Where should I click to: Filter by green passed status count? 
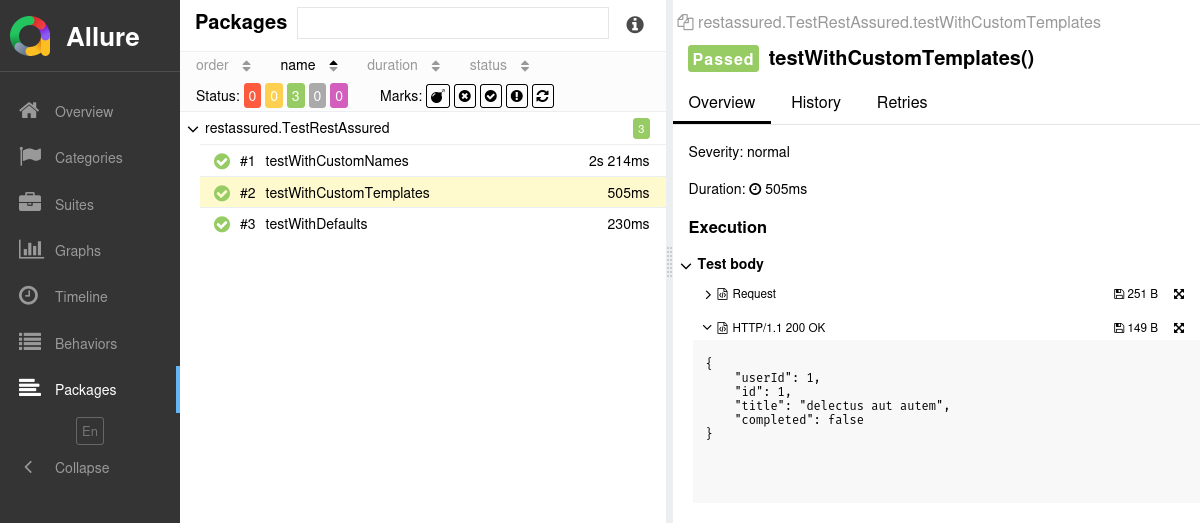coord(296,96)
